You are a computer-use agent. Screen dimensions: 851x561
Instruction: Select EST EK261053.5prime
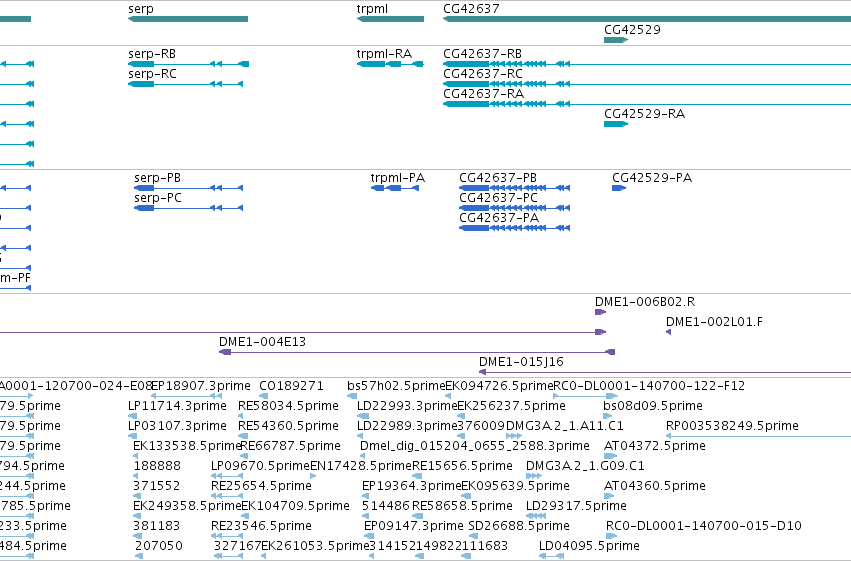pyautogui.click(x=315, y=546)
